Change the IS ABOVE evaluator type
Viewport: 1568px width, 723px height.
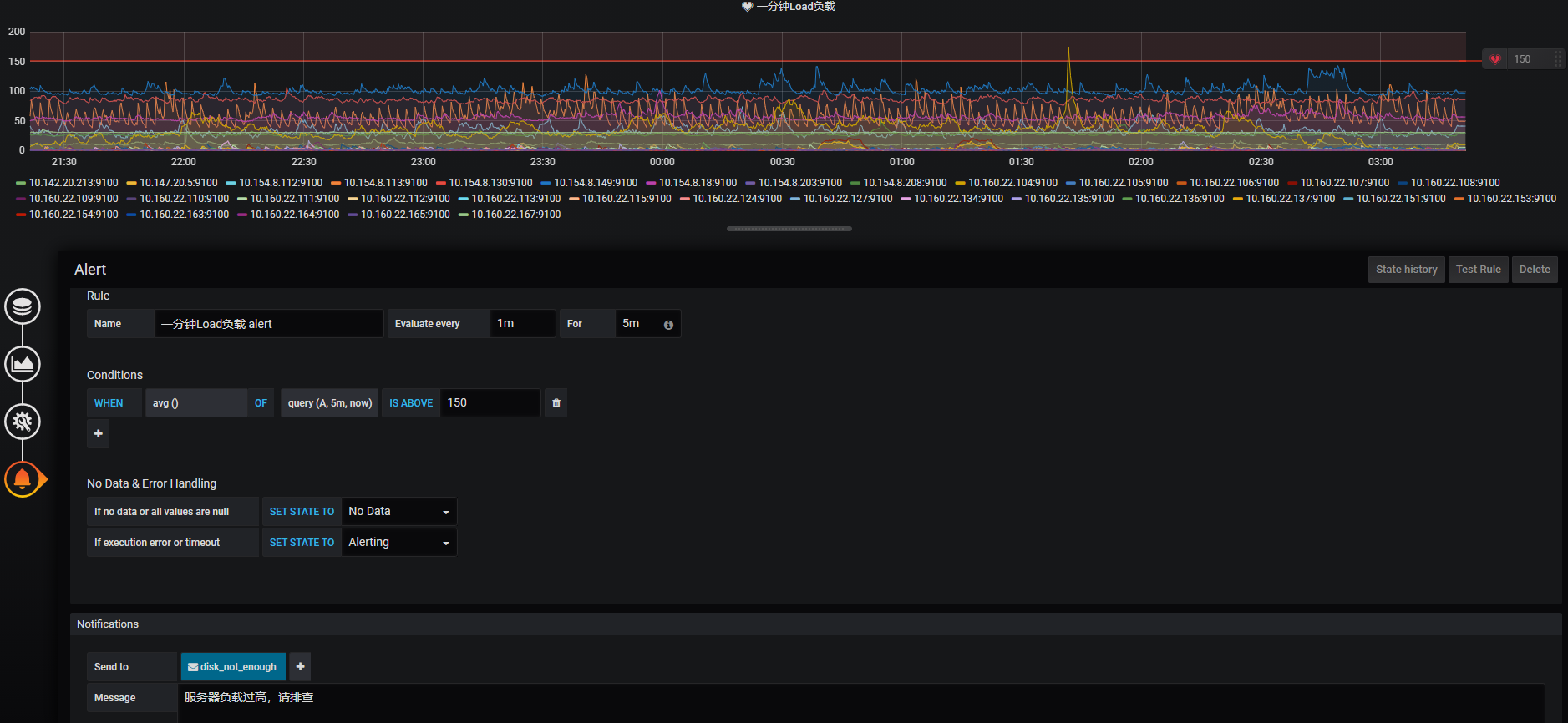click(411, 403)
